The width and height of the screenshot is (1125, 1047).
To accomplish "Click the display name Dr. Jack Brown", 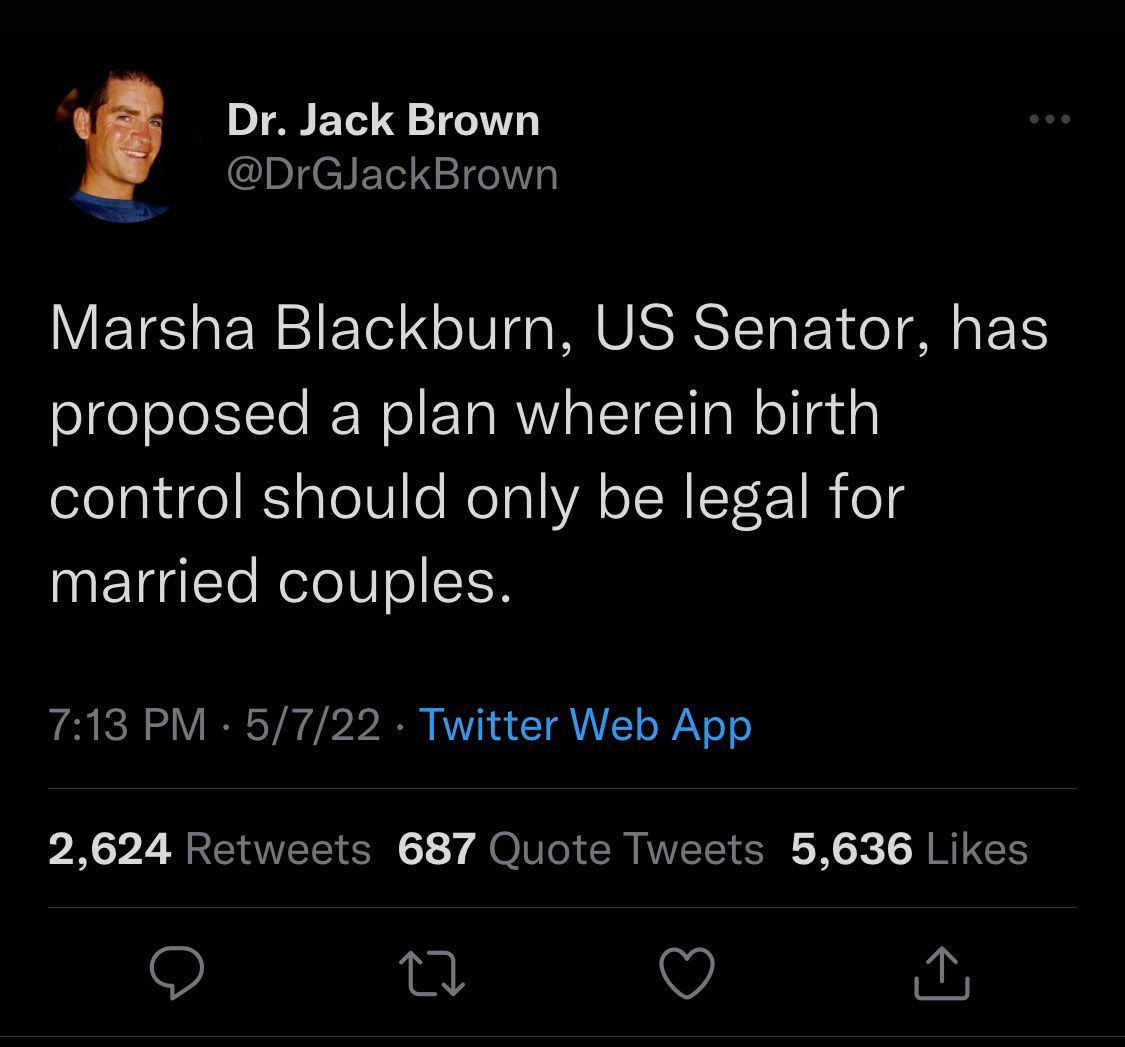I will [383, 119].
